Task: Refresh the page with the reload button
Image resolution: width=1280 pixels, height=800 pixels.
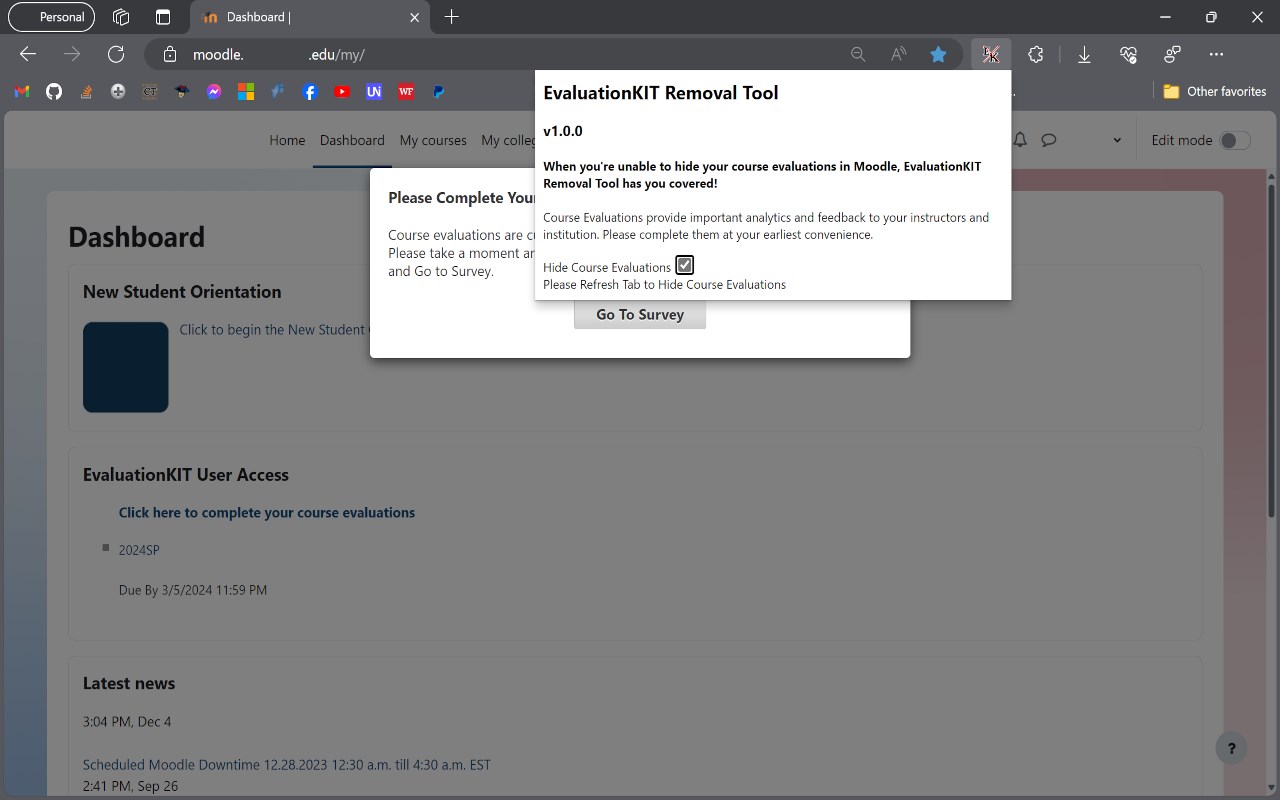Action: coord(116,55)
